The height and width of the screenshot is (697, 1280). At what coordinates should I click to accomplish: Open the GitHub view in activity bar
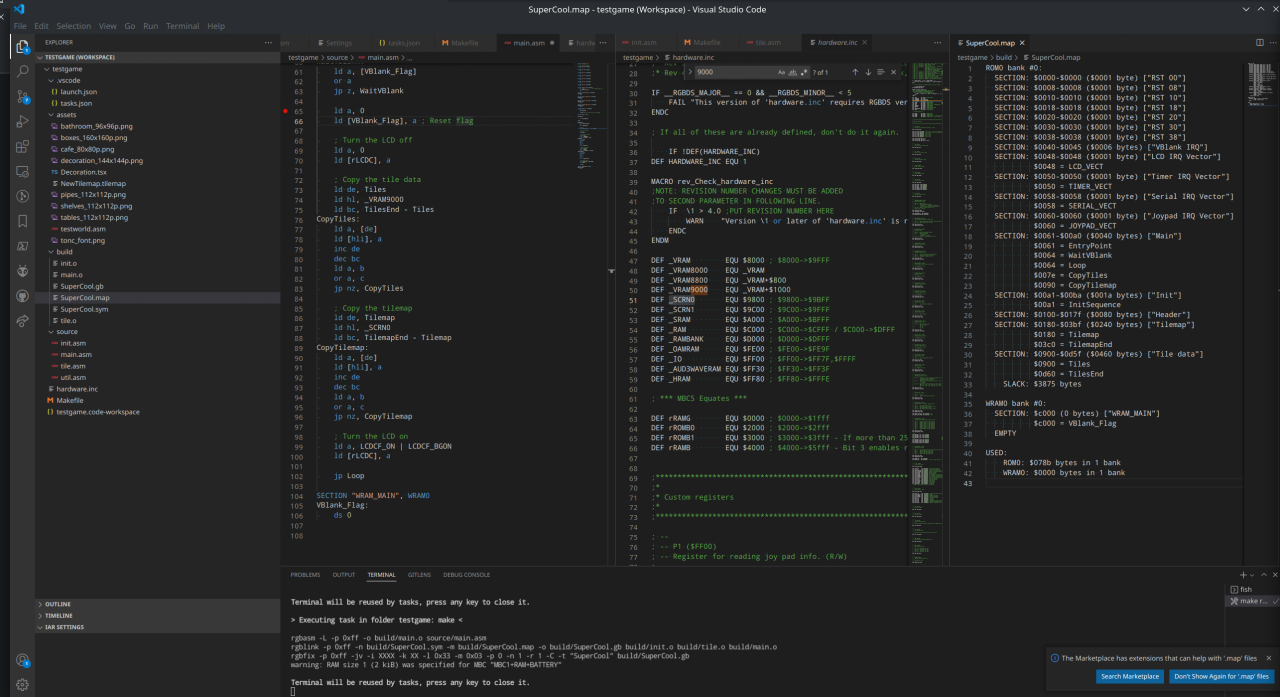coord(22,296)
